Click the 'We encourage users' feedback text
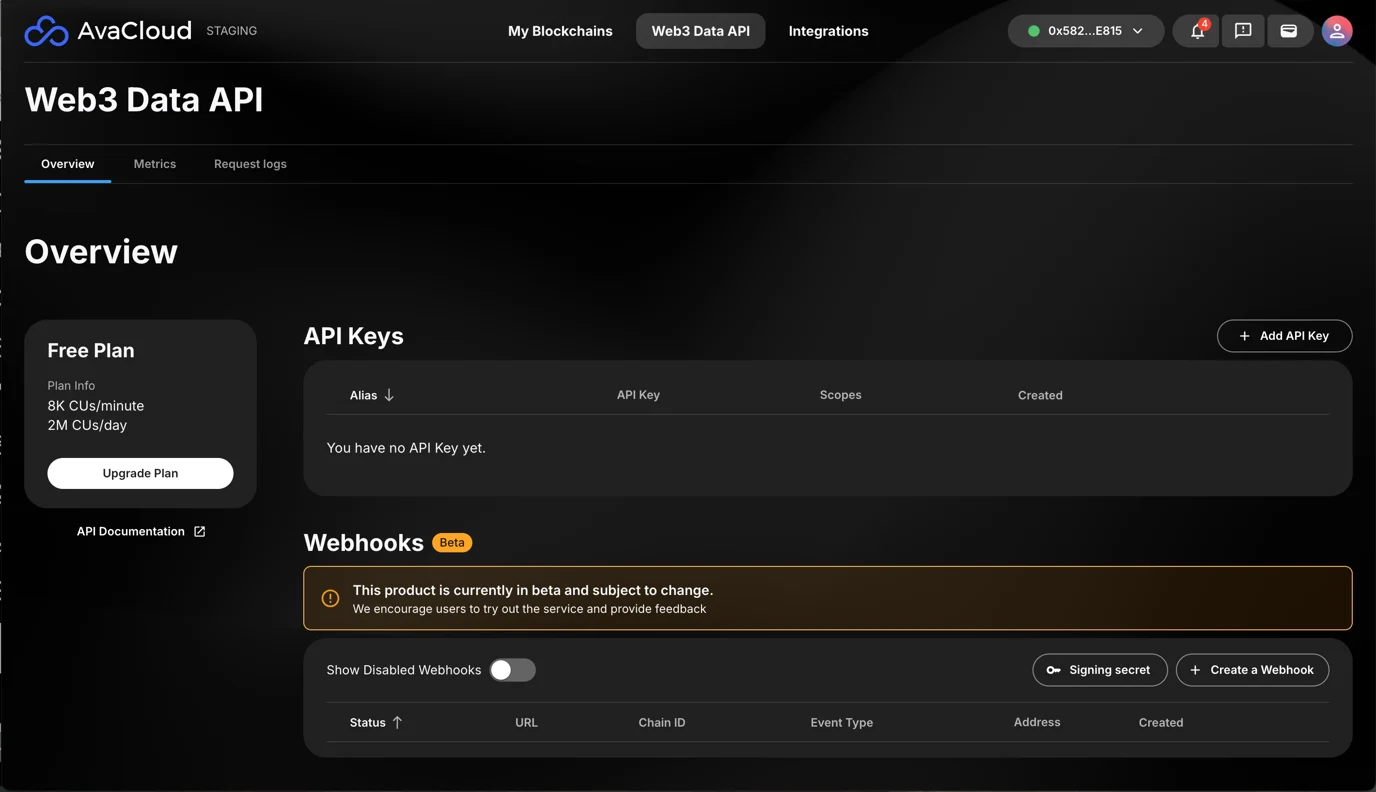 [x=529, y=609]
